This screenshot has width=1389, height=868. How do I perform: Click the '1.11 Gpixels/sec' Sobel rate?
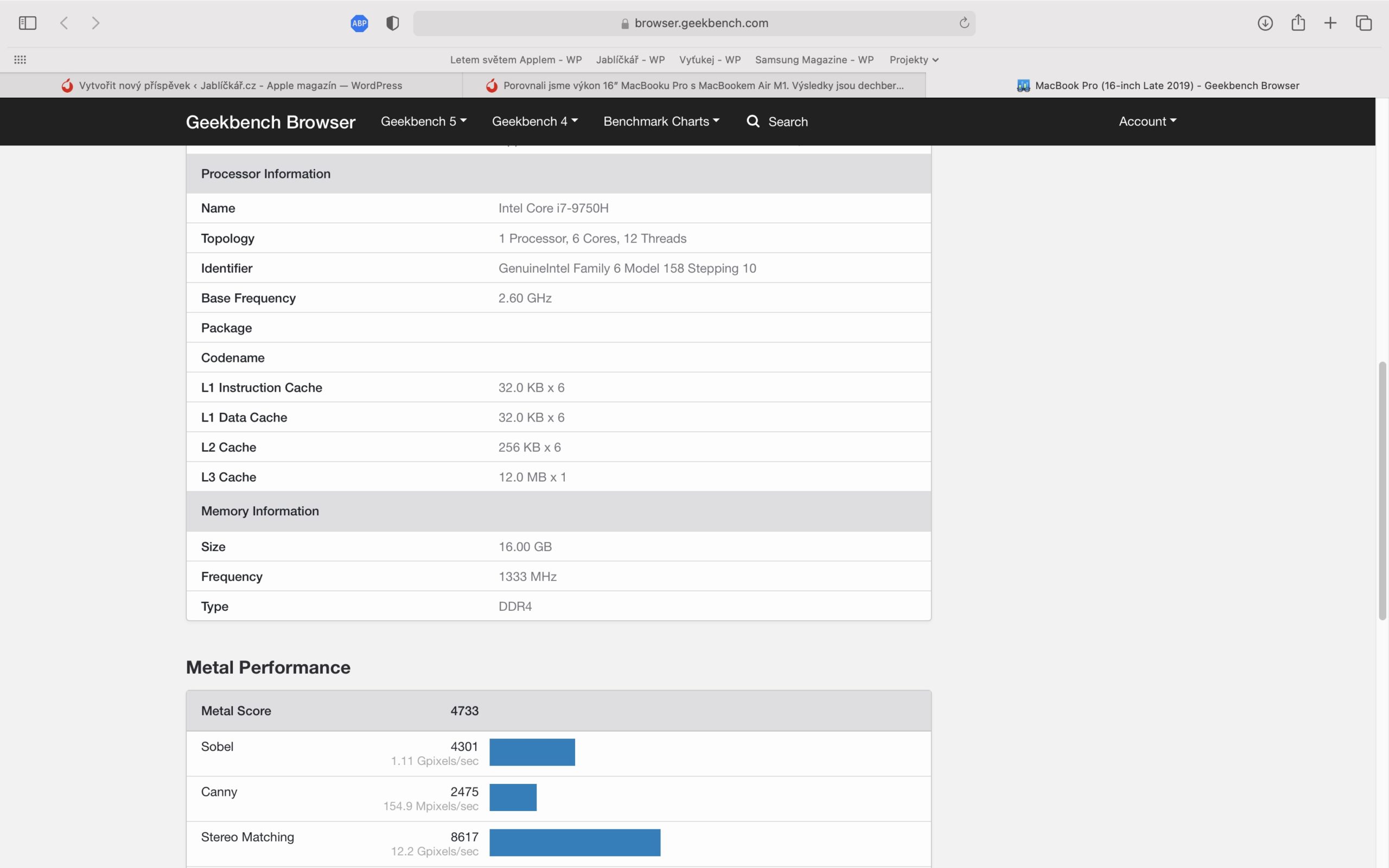coord(435,761)
